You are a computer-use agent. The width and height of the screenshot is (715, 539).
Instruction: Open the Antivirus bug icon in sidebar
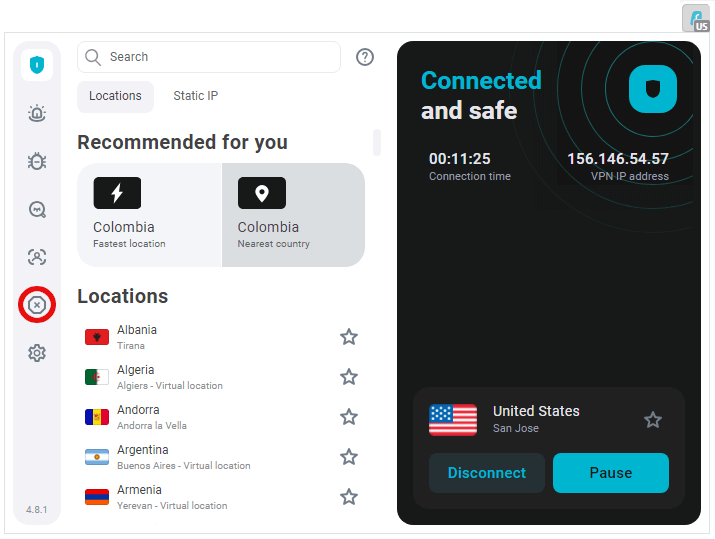pyautogui.click(x=37, y=161)
